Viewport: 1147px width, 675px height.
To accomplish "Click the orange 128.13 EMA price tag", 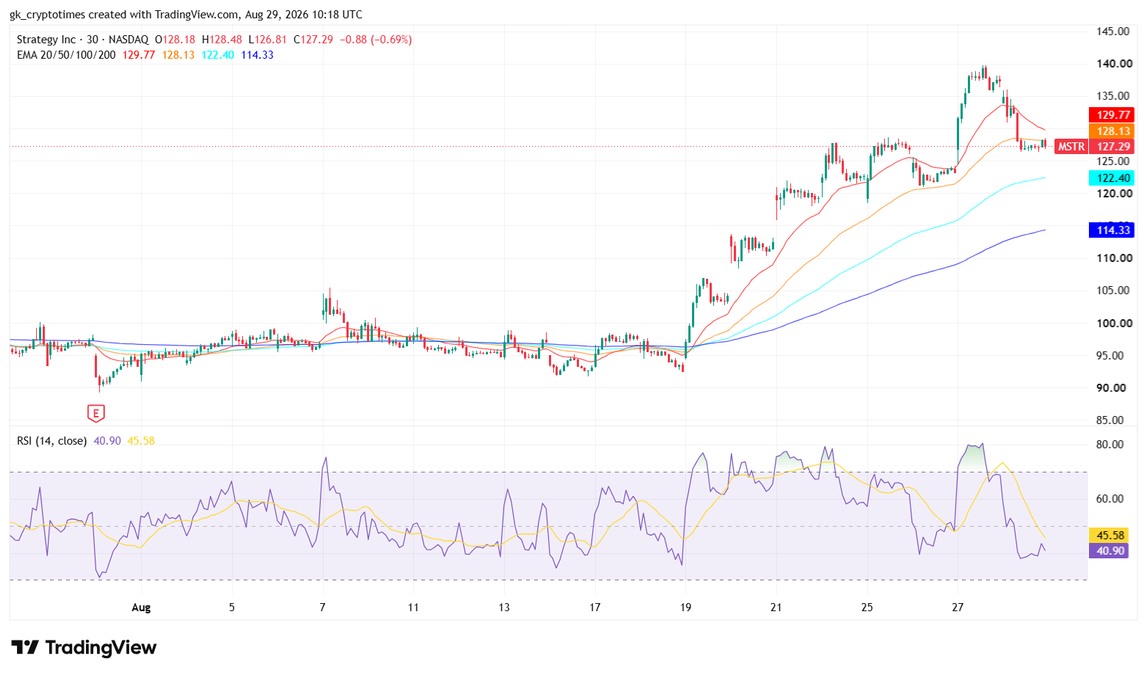I will click(x=1112, y=131).
